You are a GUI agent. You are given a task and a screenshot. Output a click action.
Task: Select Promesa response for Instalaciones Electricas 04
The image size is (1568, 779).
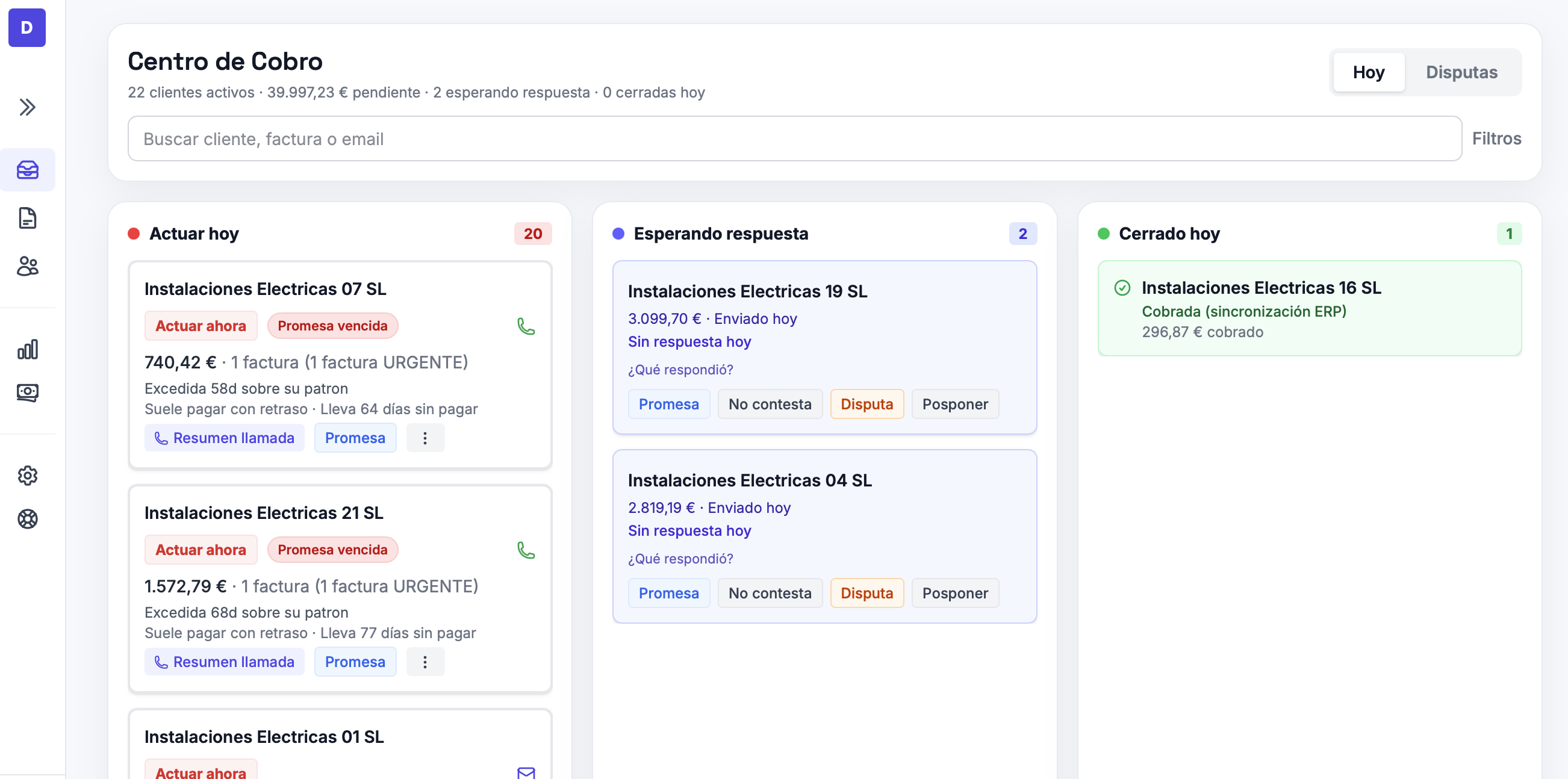tap(668, 593)
